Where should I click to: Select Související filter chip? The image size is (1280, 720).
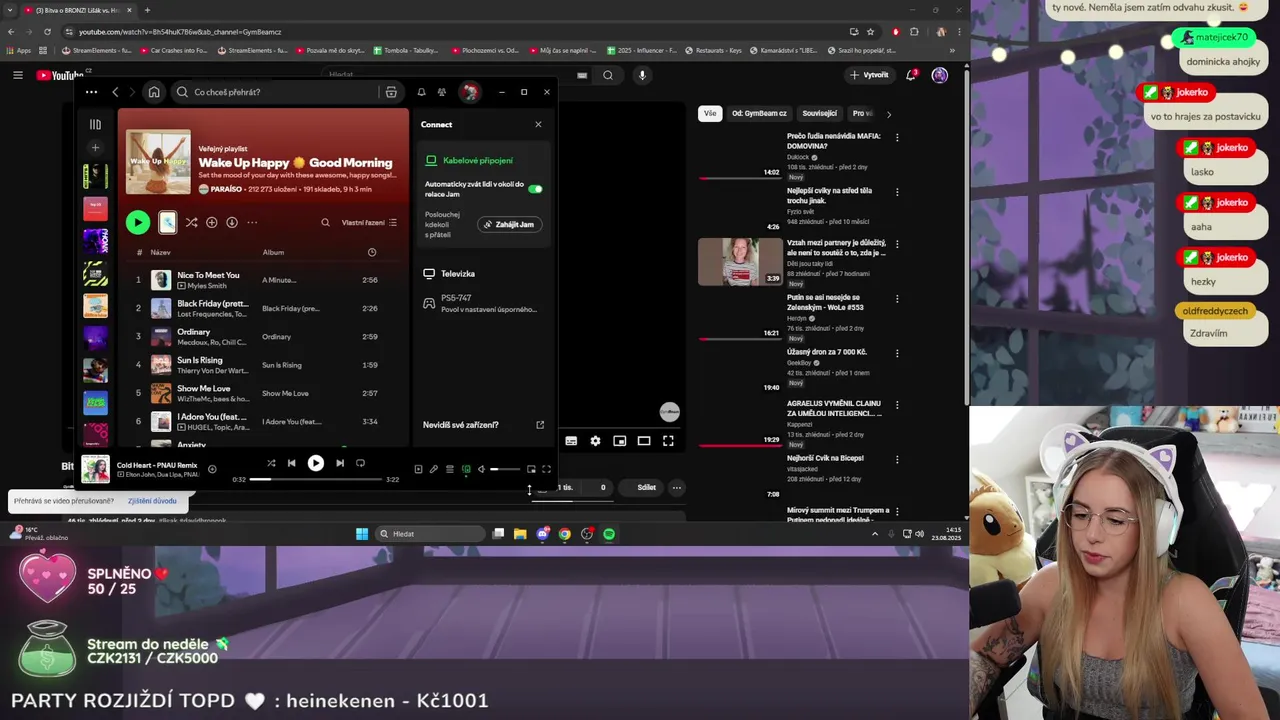pos(819,114)
